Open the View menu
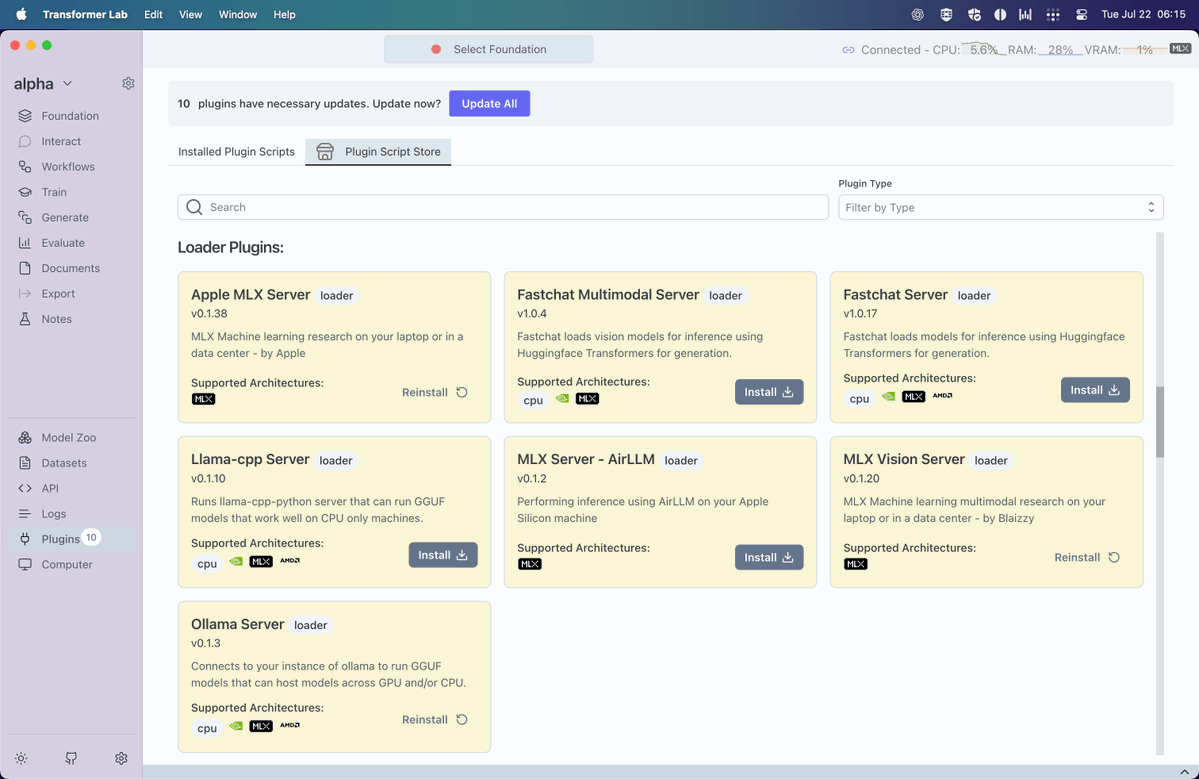Viewport: 1199px width, 779px height. [x=190, y=15]
